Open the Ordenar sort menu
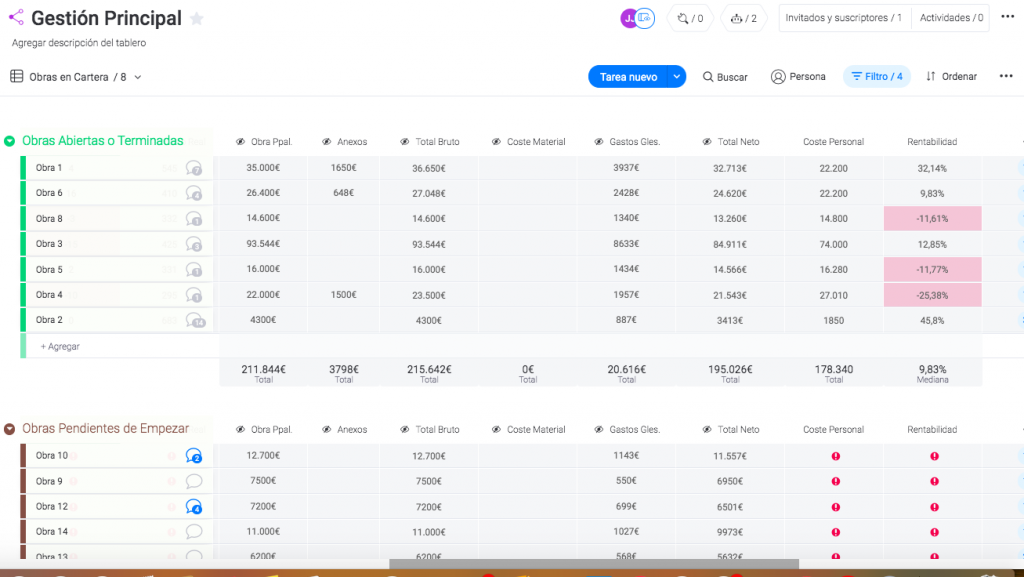 (951, 77)
